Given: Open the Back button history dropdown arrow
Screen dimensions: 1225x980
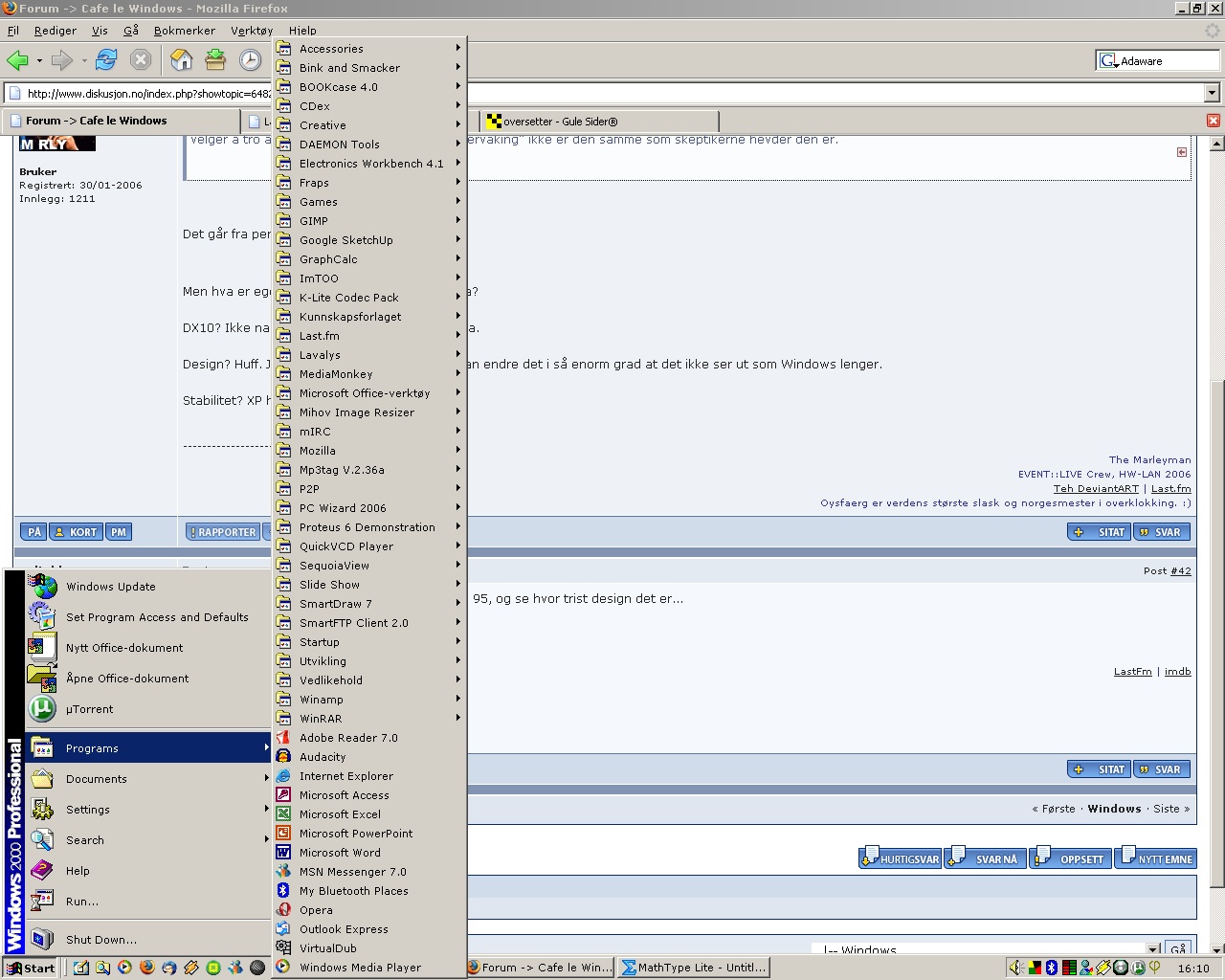Looking at the screenshot, I should (x=39, y=61).
